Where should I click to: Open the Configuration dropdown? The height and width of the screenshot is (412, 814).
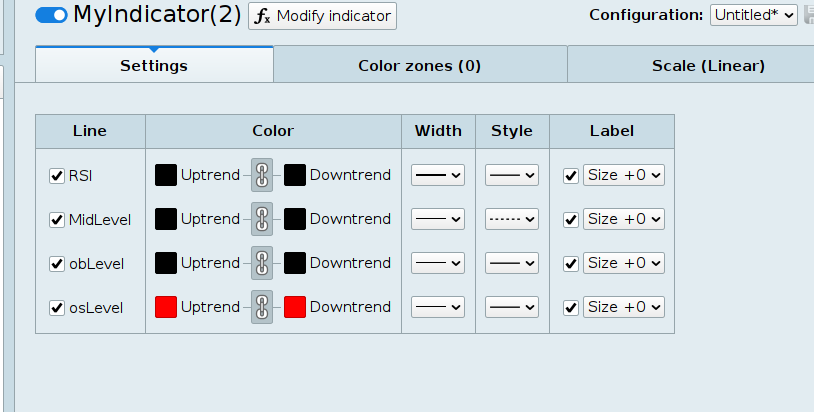(753, 15)
